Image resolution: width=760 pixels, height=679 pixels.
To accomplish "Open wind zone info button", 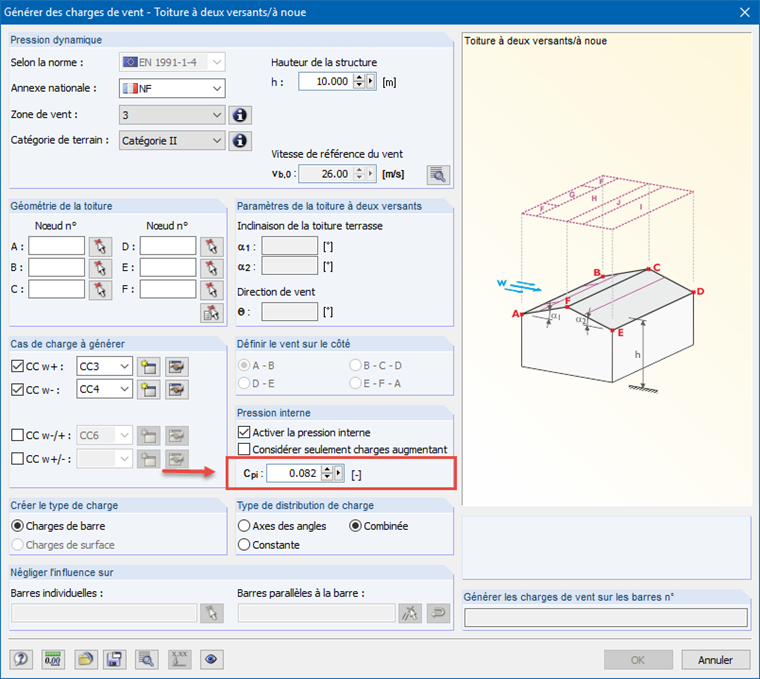I will (240, 115).
